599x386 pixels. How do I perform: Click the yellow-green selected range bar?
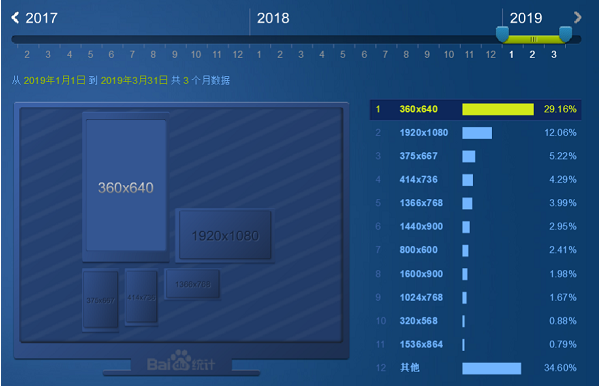click(x=534, y=39)
